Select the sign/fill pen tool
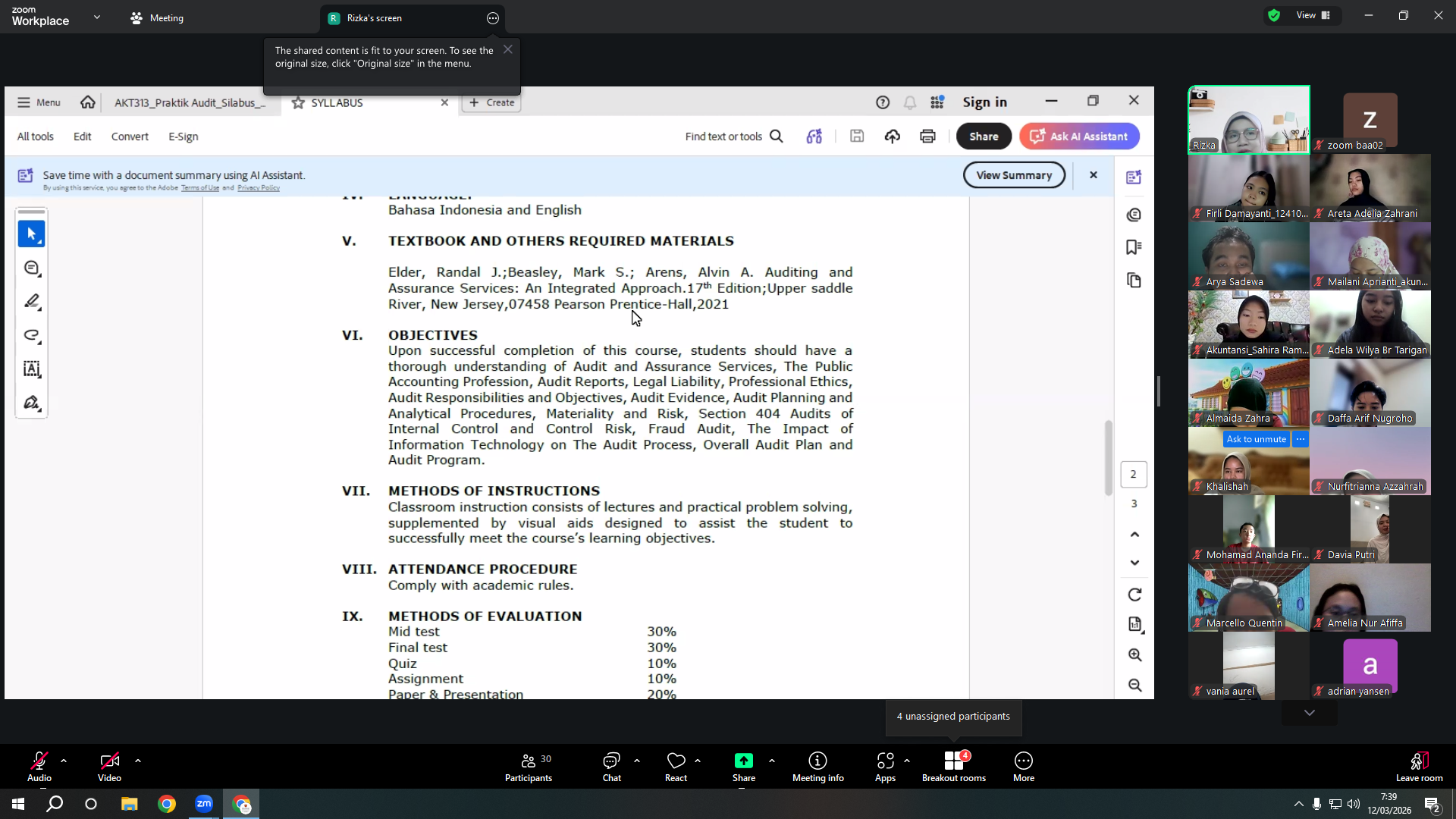The width and height of the screenshot is (1456, 819). (x=31, y=403)
